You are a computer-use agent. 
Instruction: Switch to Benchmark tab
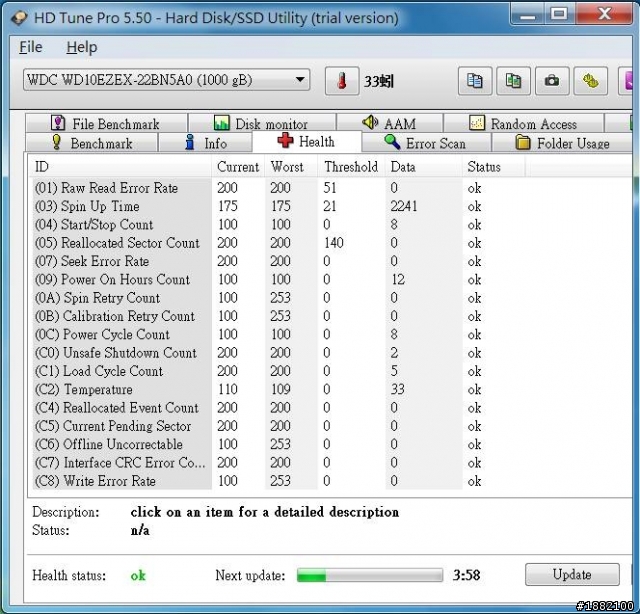tap(91, 143)
